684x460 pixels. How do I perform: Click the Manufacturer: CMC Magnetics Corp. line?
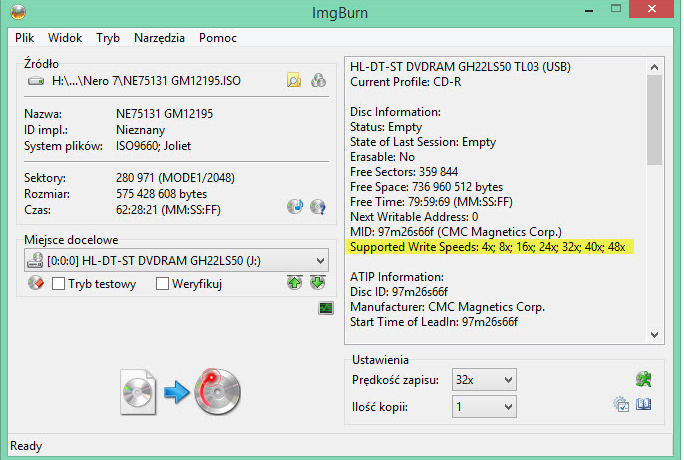pyautogui.click(x=447, y=307)
